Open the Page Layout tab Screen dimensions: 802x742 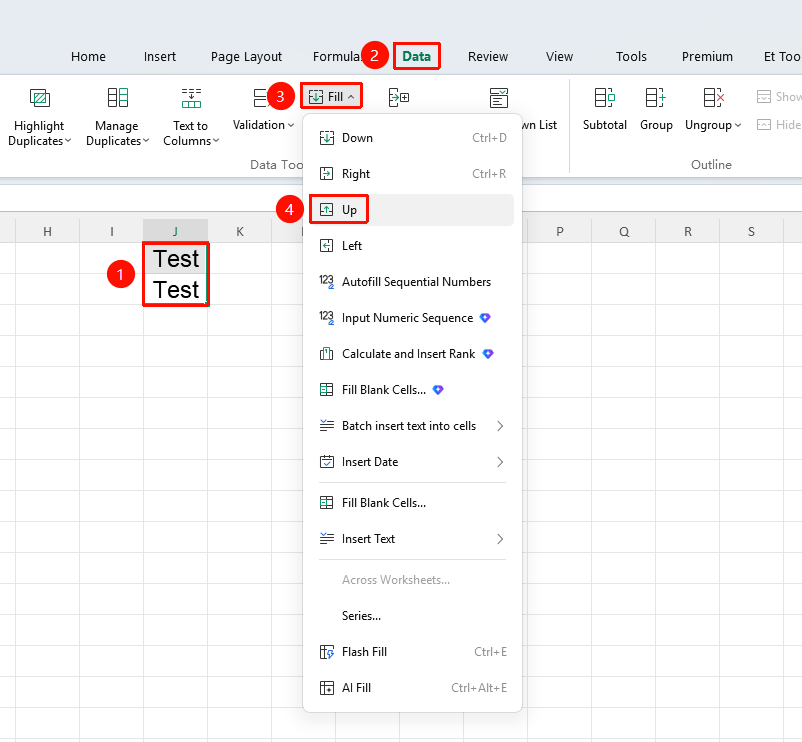click(x=247, y=57)
